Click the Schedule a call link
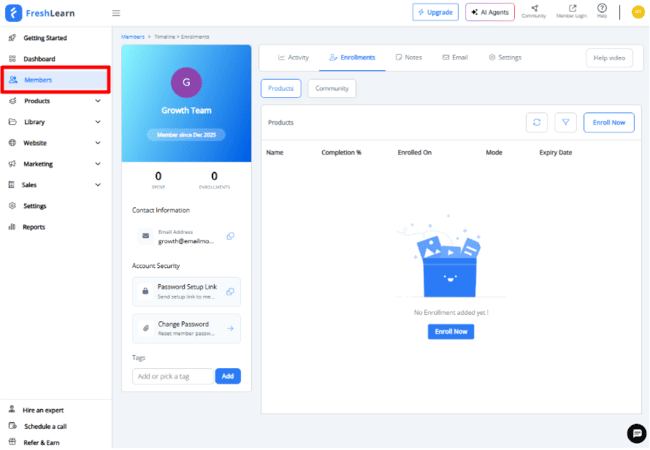Image resolution: width=650 pixels, height=450 pixels. pyautogui.click(x=45, y=426)
